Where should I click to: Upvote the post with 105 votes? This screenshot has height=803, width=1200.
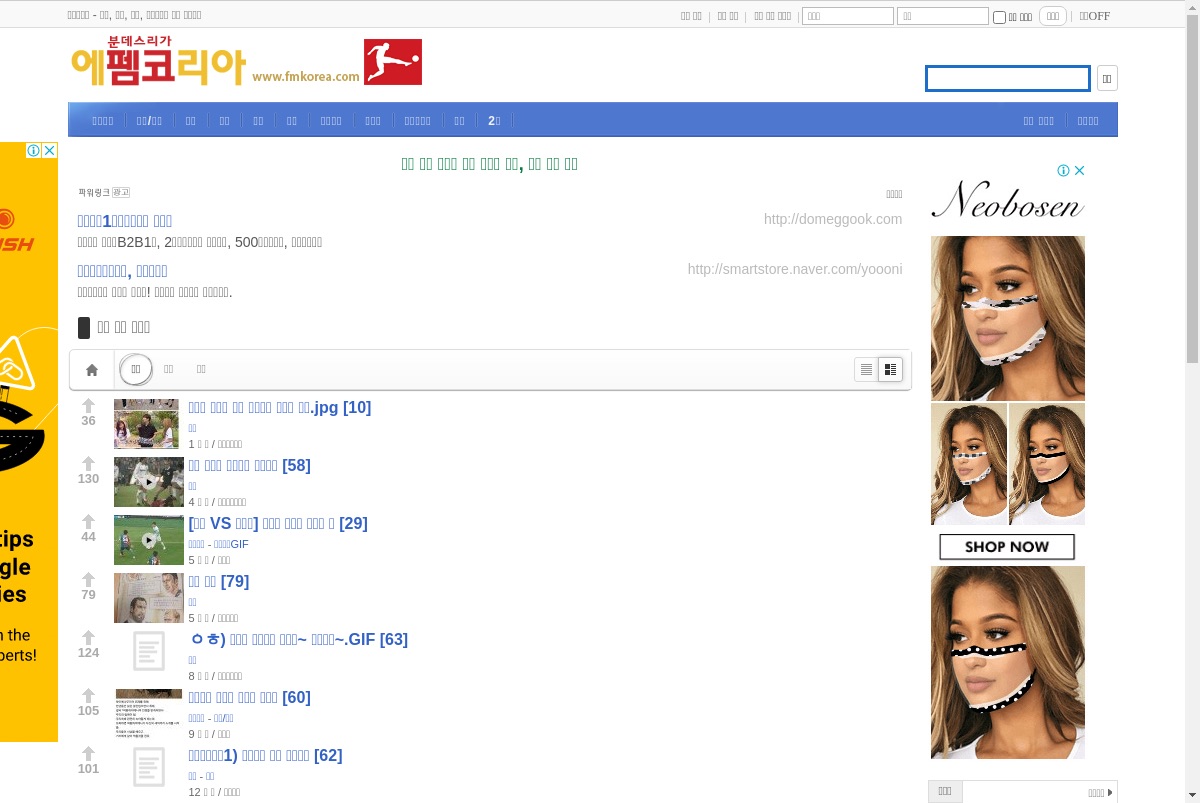88,695
